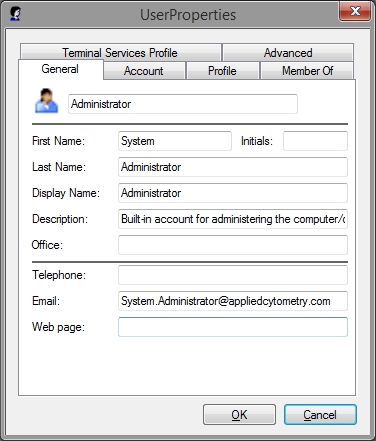The width and height of the screenshot is (376, 441).
Task: Open the Profile tab
Action: [x=223, y=71]
